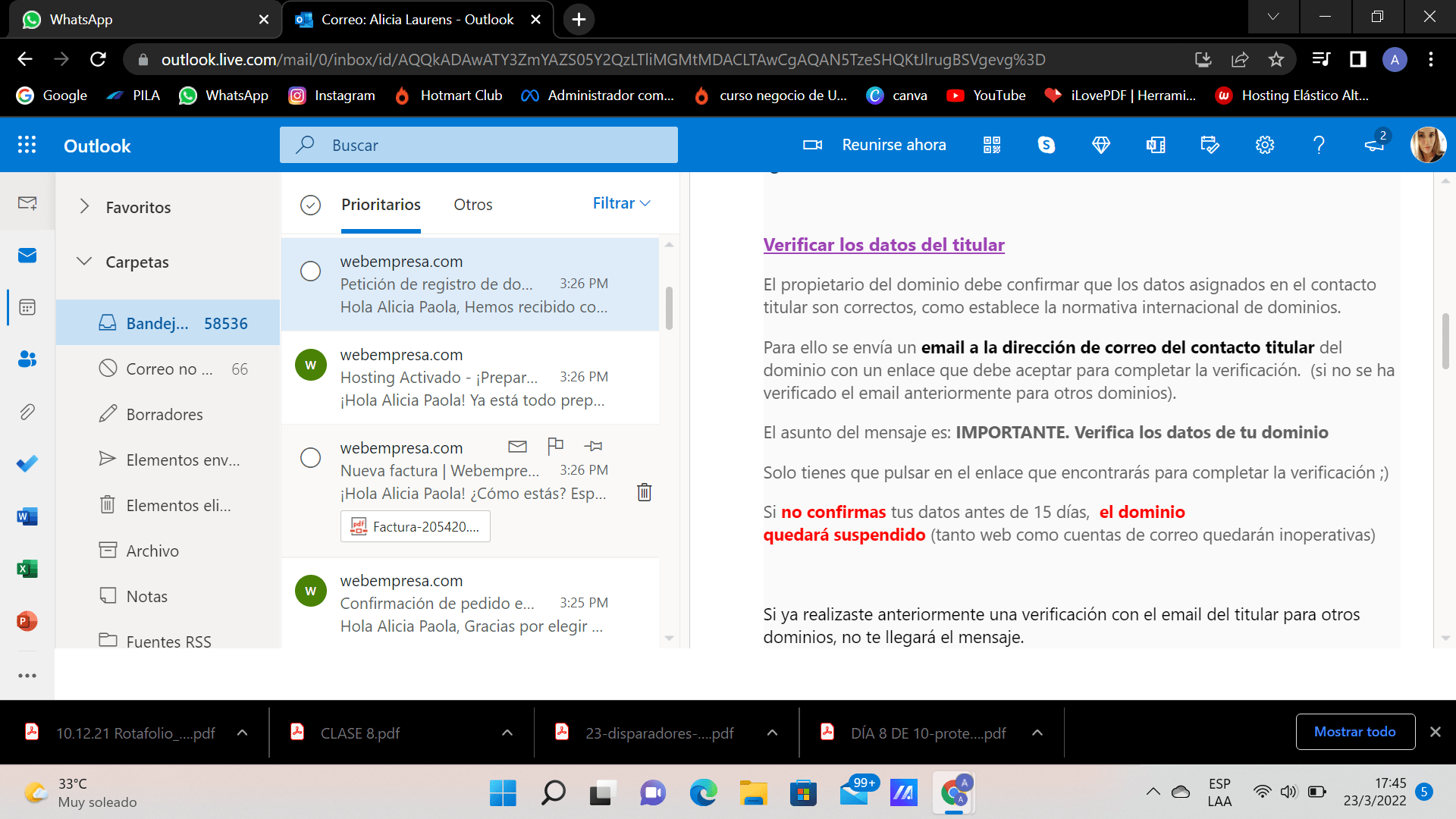This screenshot has height=819, width=1456.
Task: Open a new Chrome tab
Action: [x=579, y=19]
